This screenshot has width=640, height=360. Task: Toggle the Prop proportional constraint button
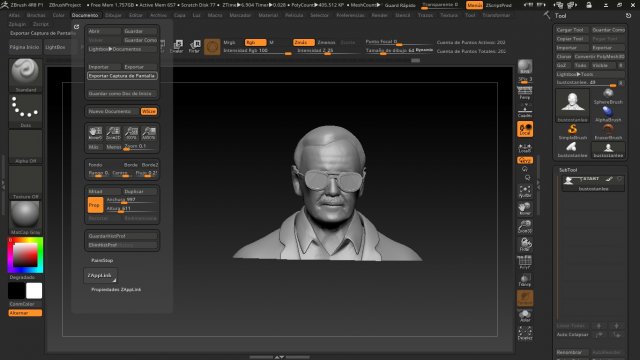pyautogui.click(x=95, y=205)
